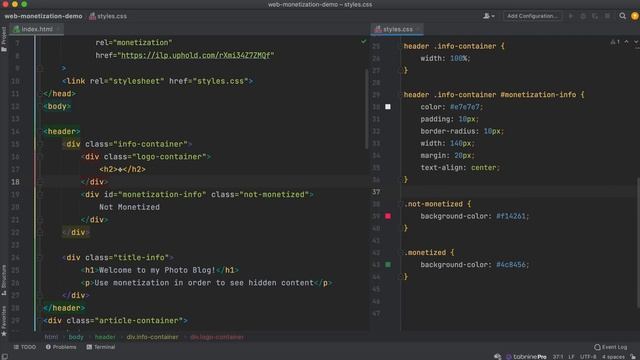Open the Terminal tool window
The height and width of the screenshot is (360, 640).
(x=100, y=347)
